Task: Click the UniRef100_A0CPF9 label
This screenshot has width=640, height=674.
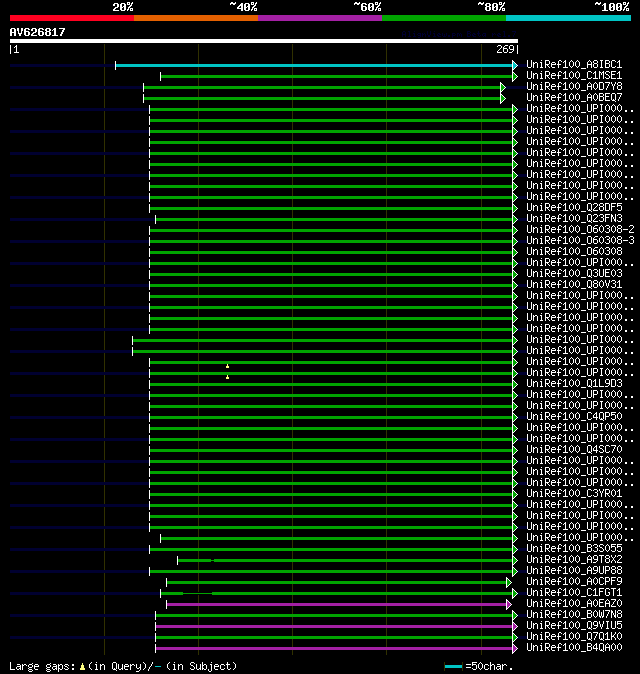Action: [574, 582]
